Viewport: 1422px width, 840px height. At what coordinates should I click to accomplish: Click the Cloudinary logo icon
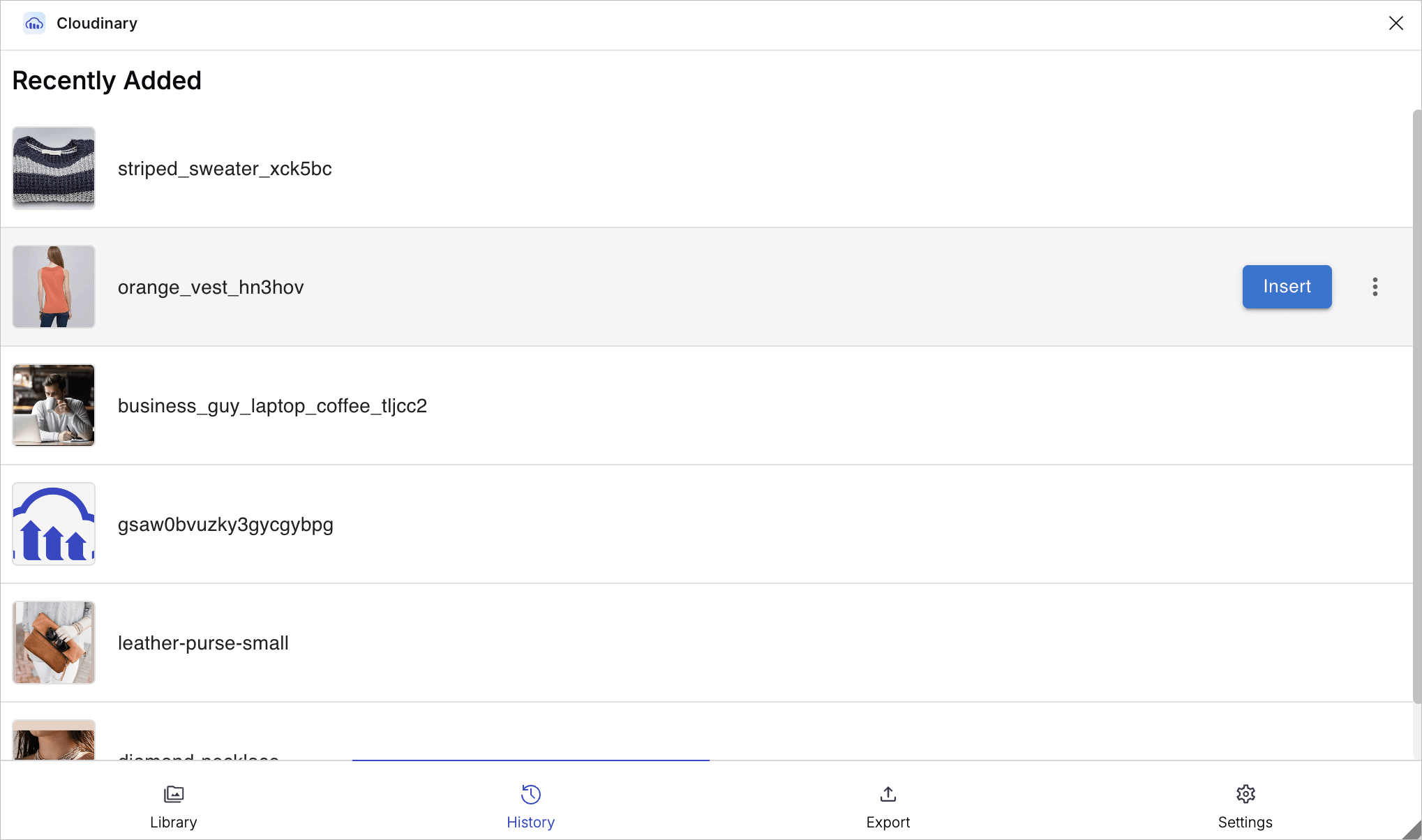click(x=34, y=24)
